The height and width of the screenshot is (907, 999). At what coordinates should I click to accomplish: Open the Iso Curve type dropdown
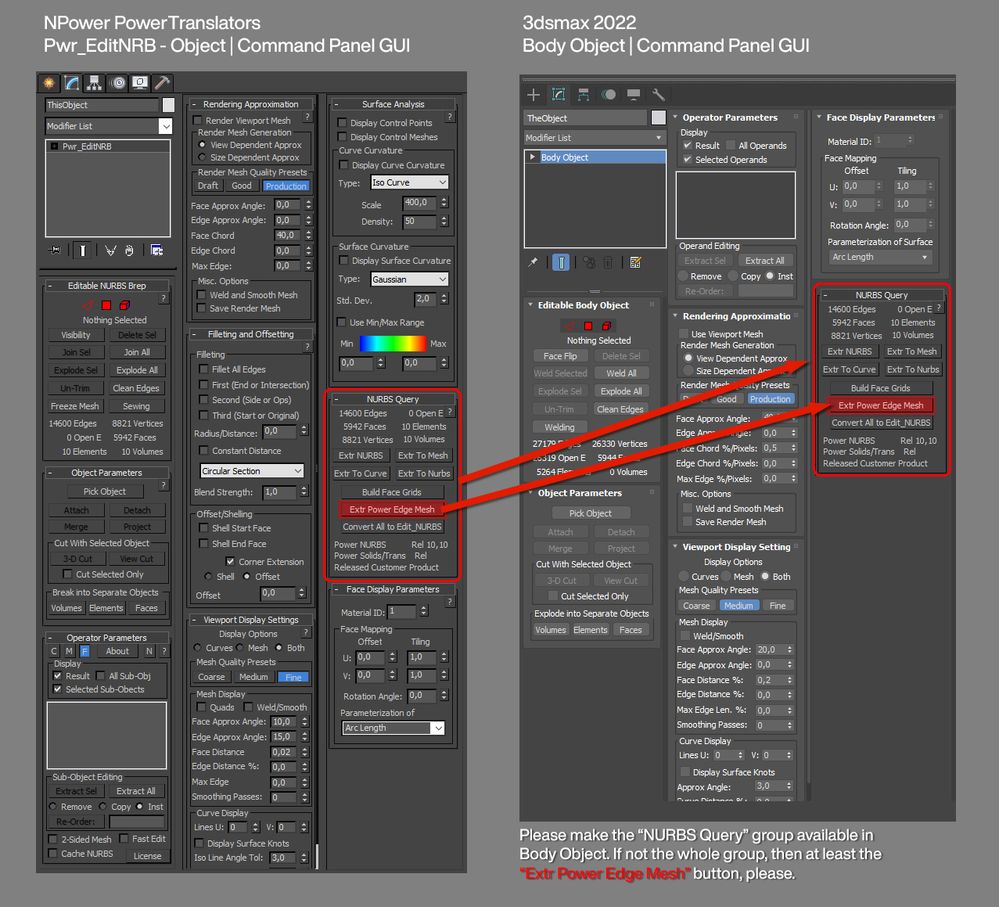[410, 182]
